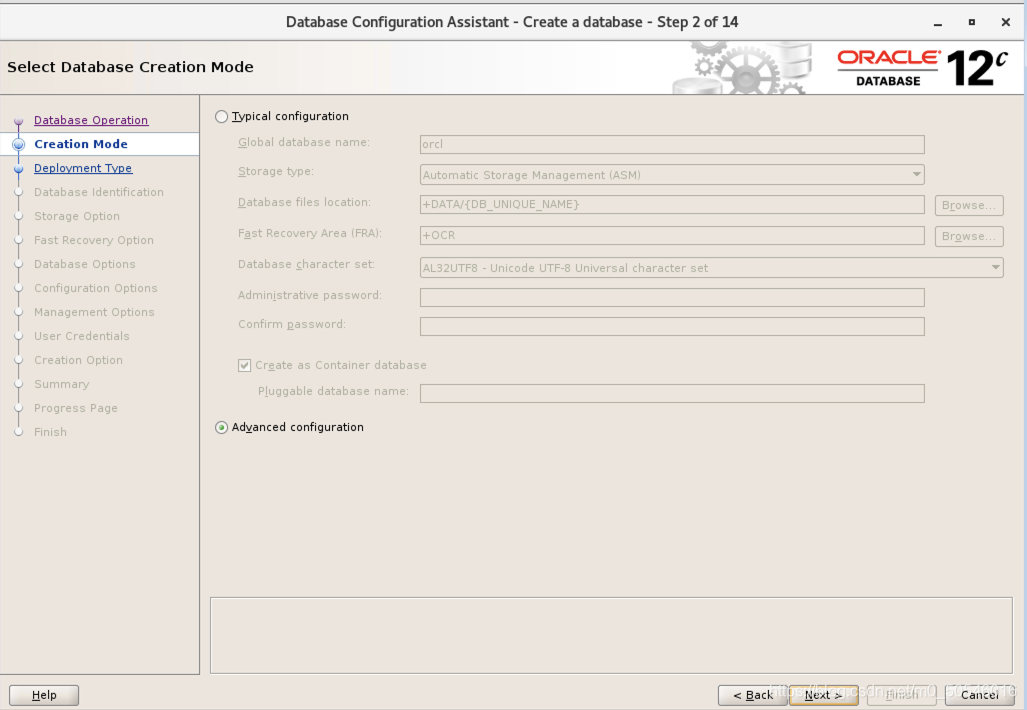Click the Confirm password field
Screen dimensions: 1027x710
(x=672, y=326)
